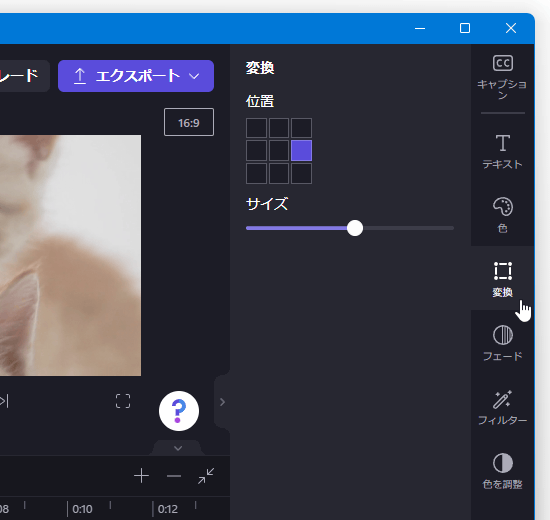Click the 0:10 mark on timeline ruler
This screenshot has width=550, height=520.
pos(82,509)
